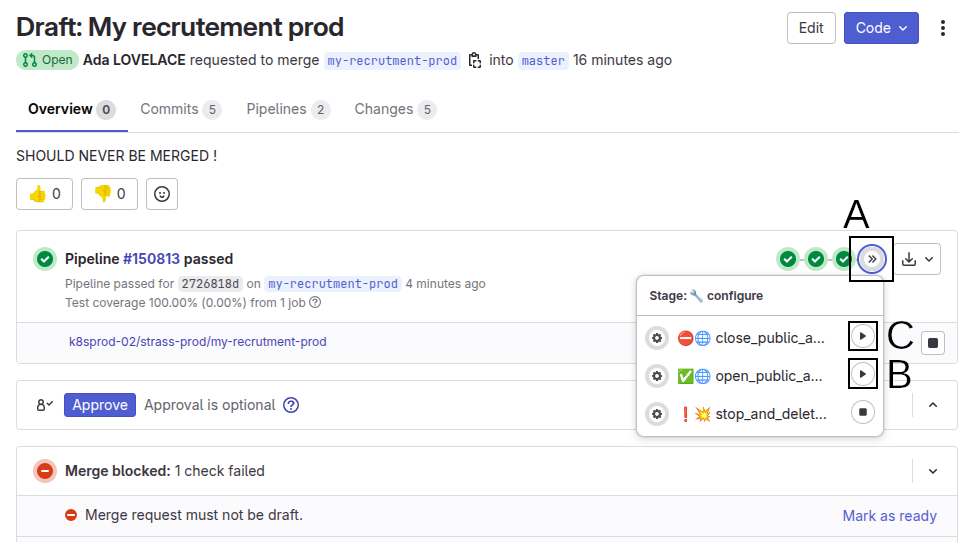Switch to the Commits tab
Screen dimensions: 973x542
pyautogui.click(x=180, y=109)
